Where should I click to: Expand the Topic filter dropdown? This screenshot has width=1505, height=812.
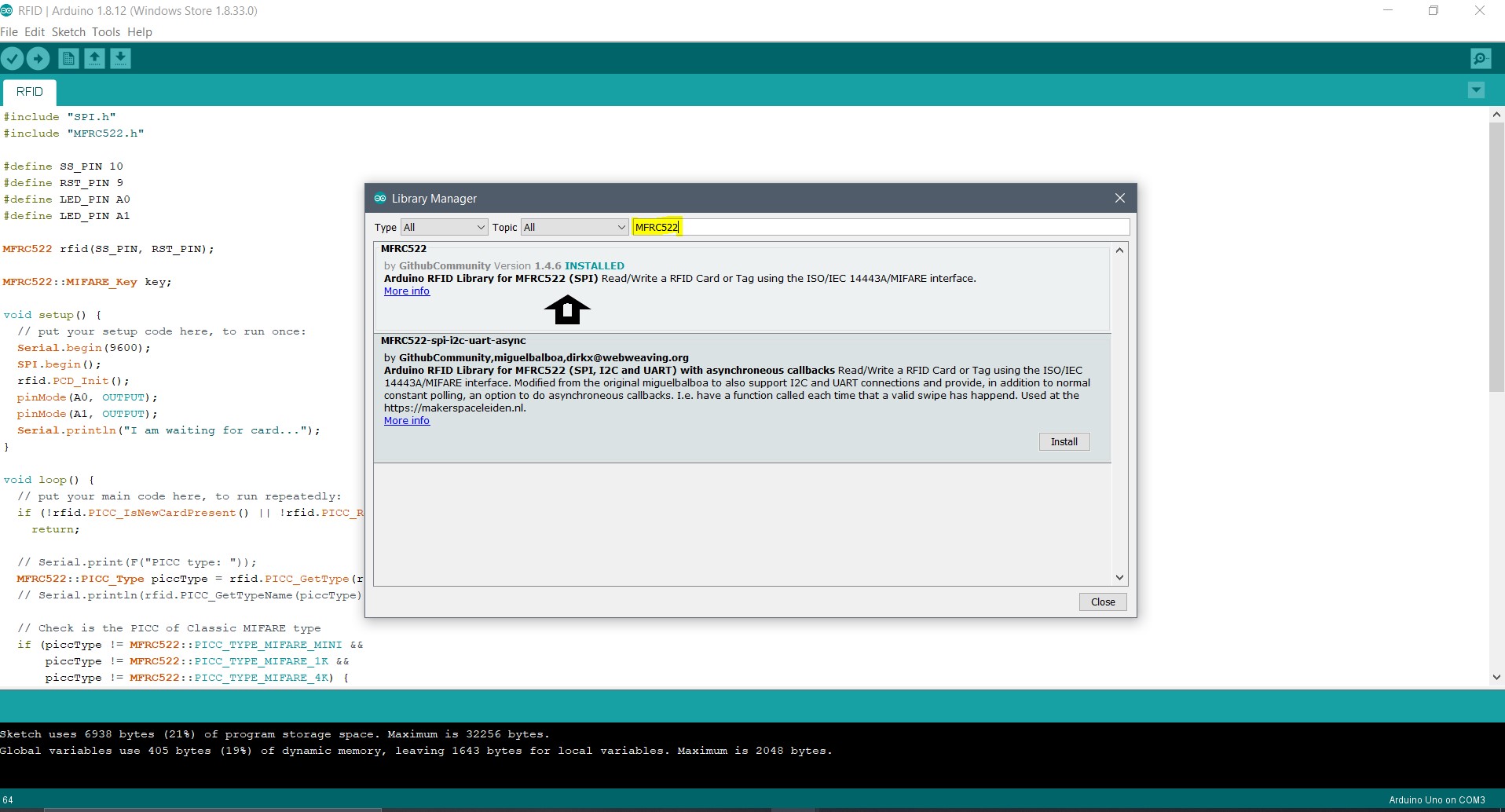pyautogui.click(x=575, y=228)
